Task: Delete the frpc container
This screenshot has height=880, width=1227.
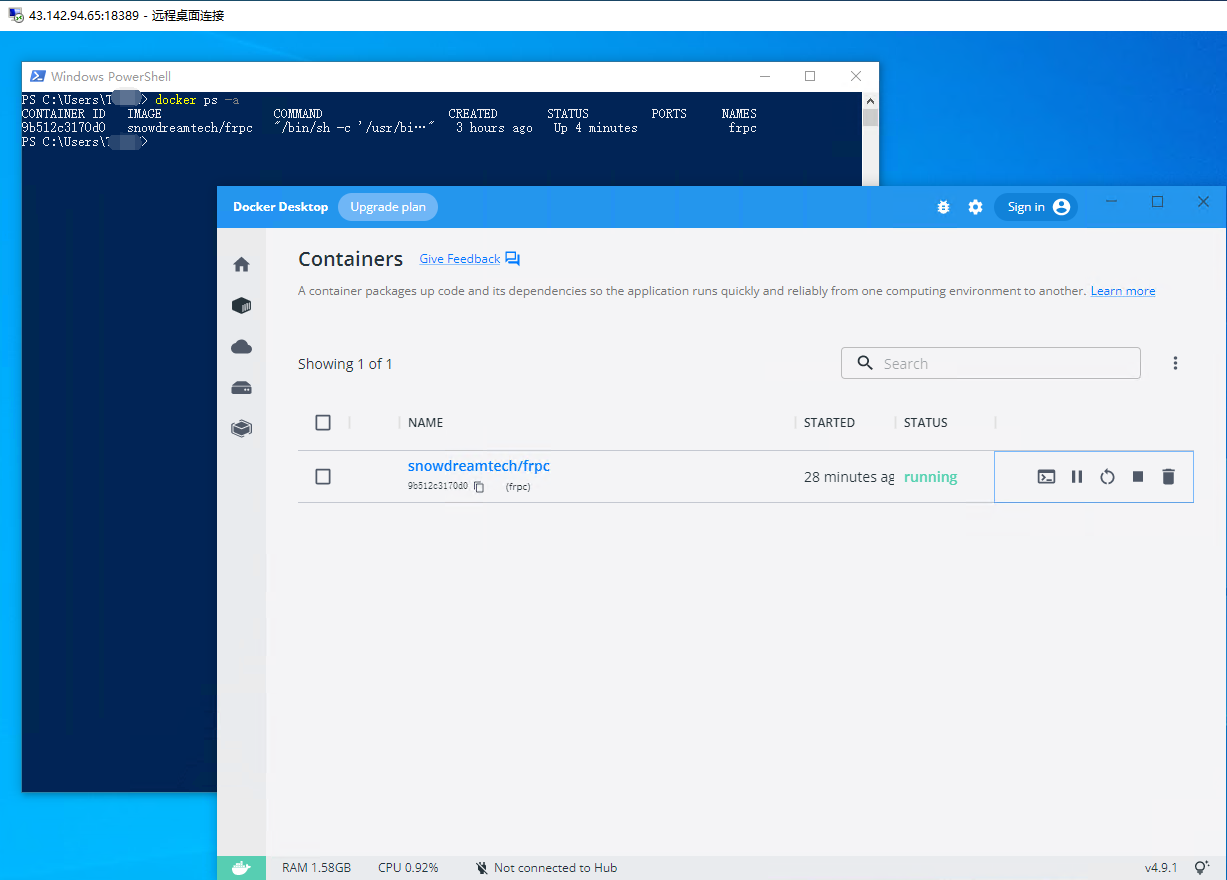Action: [1168, 477]
